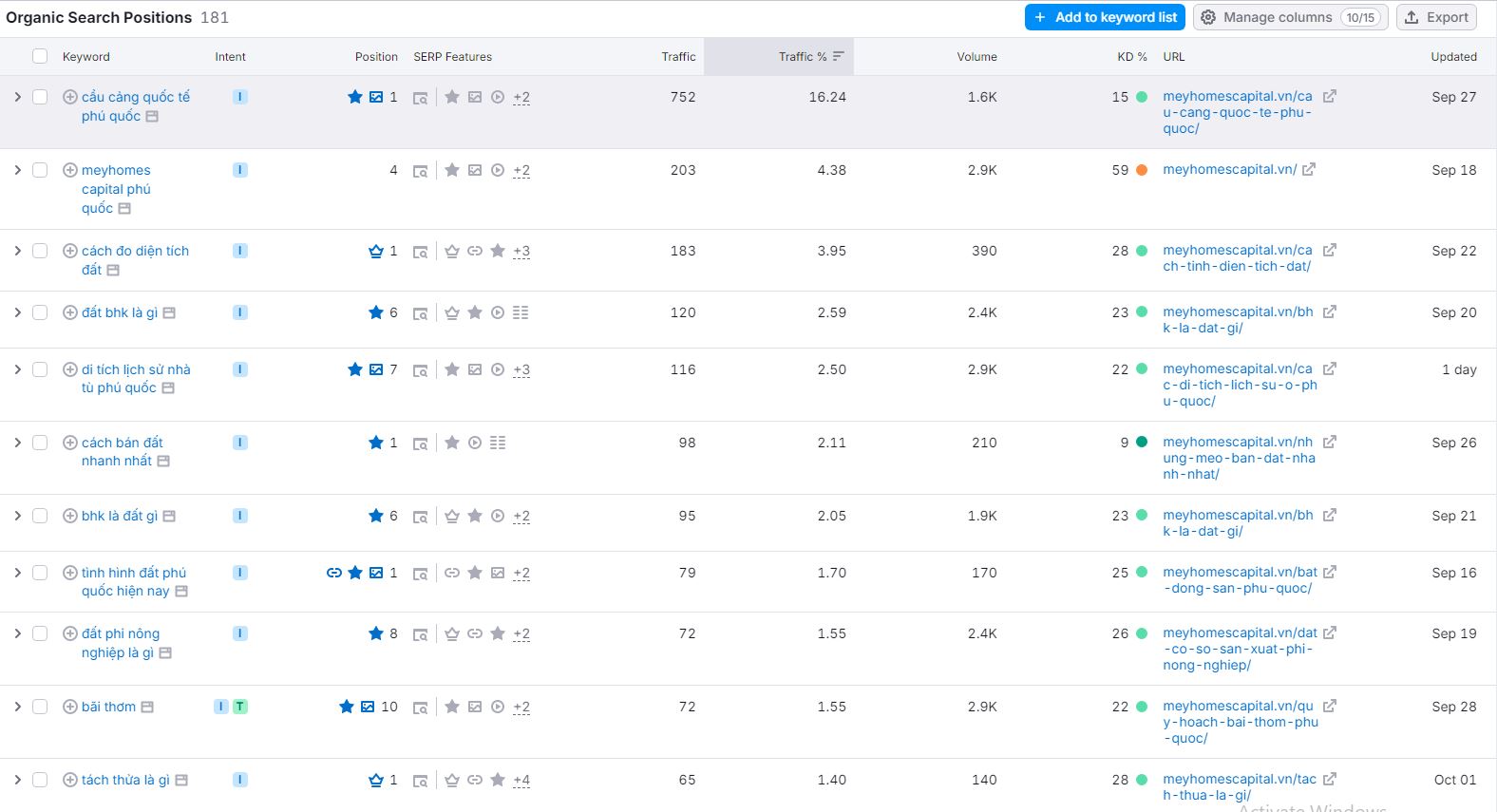Viewport: 1497px width, 812px height.
Task: Sort by the Volume column header
Action: click(x=976, y=57)
